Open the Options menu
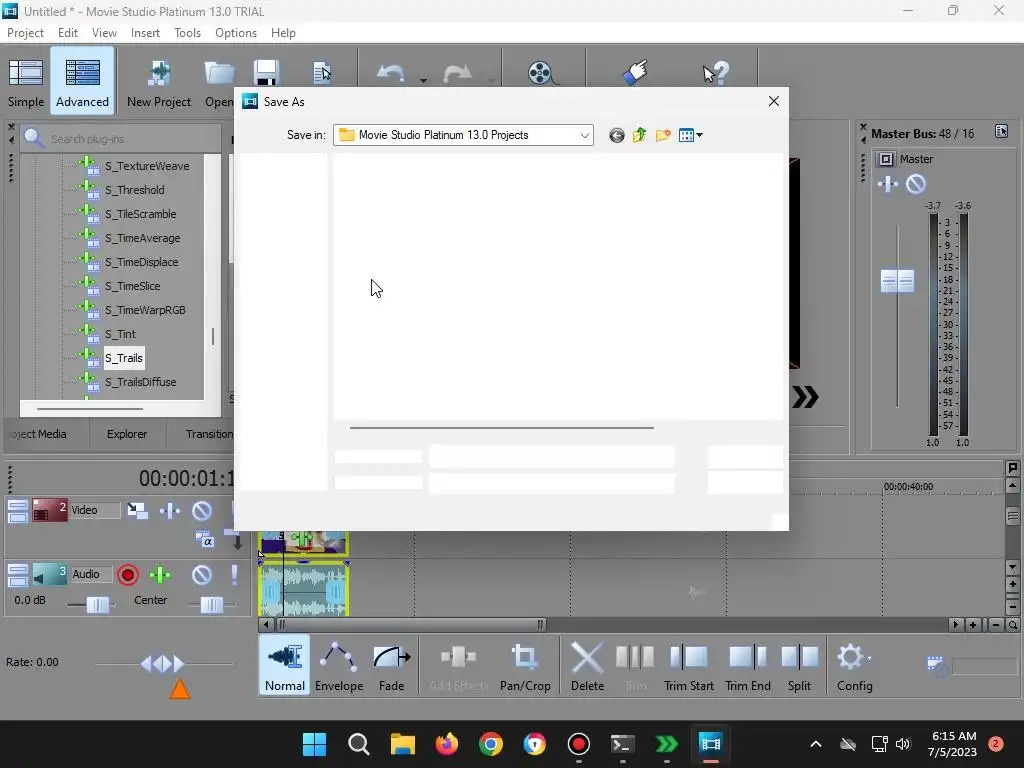This screenshot has width=1024, height=768. [x=236, y=33]
